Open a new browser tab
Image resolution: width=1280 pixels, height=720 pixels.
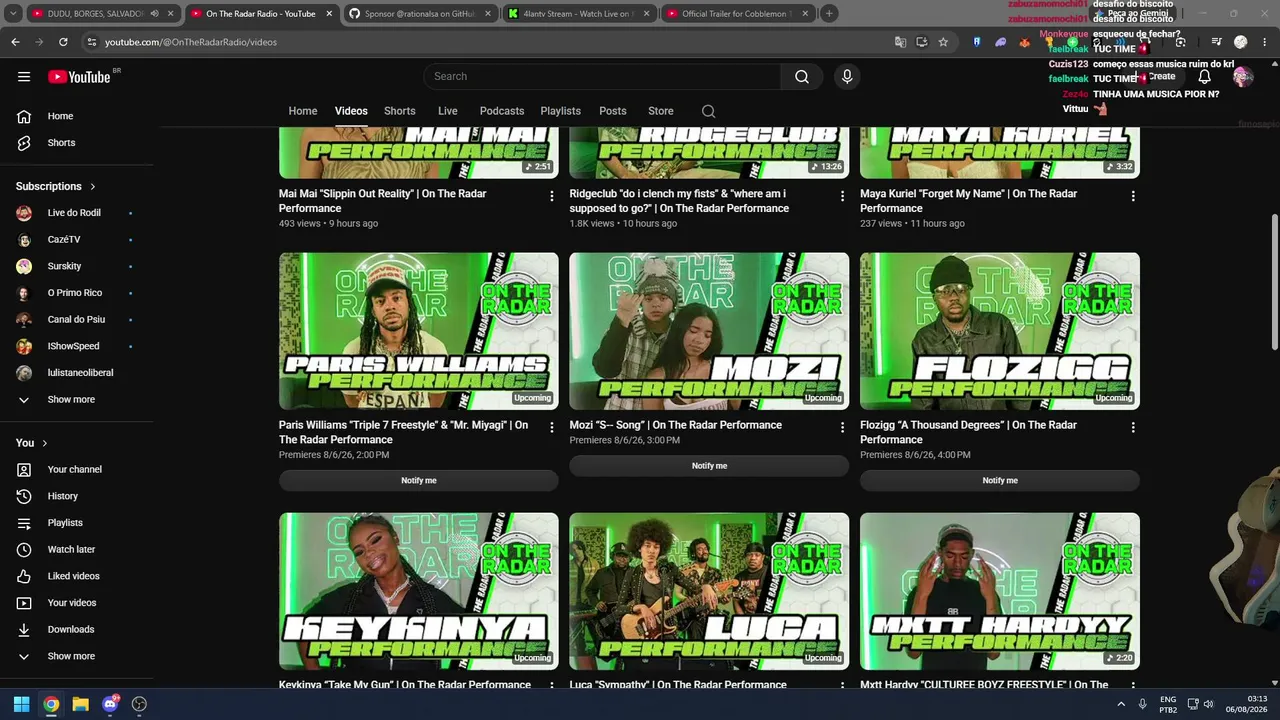829,14
